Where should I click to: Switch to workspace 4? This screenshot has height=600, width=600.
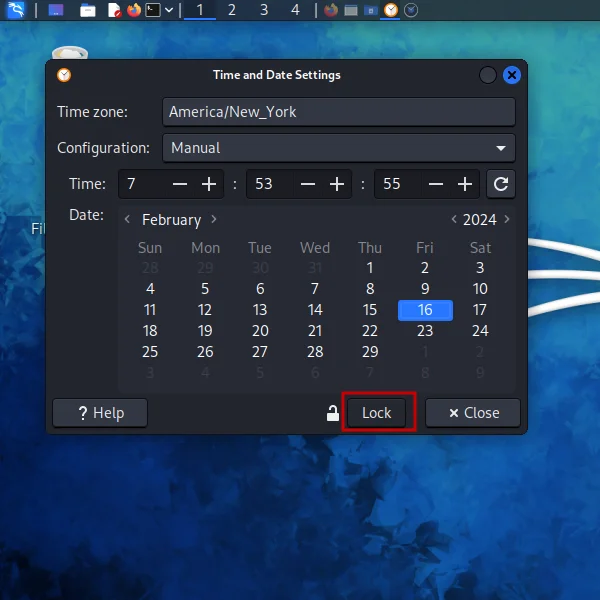point(295,10)
